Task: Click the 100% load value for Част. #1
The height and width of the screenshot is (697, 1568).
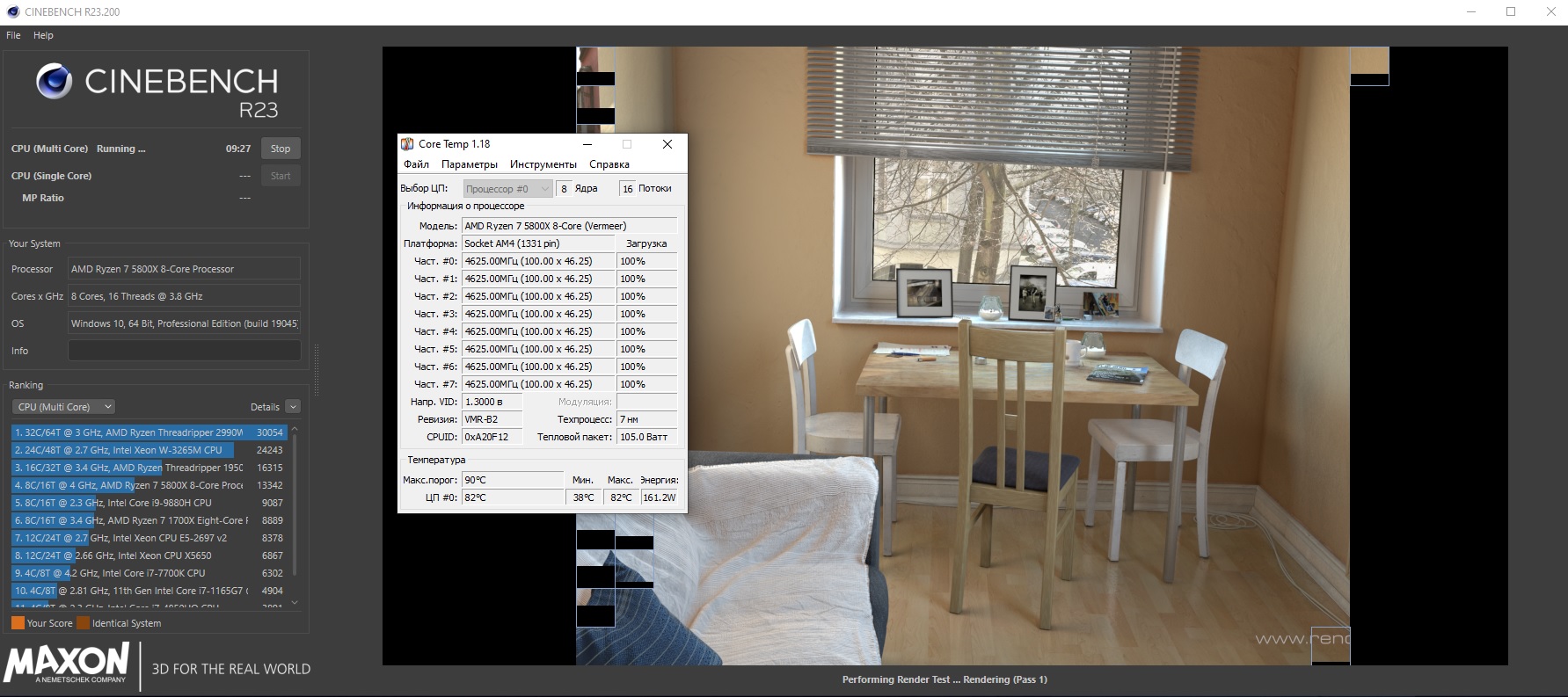Action: coord(646,279)
